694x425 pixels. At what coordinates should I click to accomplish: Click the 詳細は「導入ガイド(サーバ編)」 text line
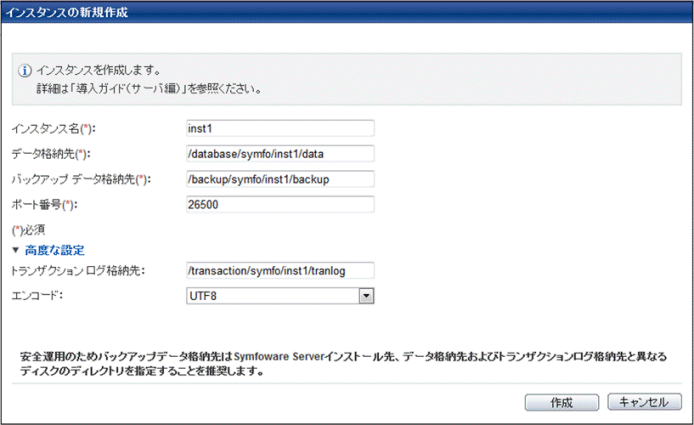tap(149, 89)
